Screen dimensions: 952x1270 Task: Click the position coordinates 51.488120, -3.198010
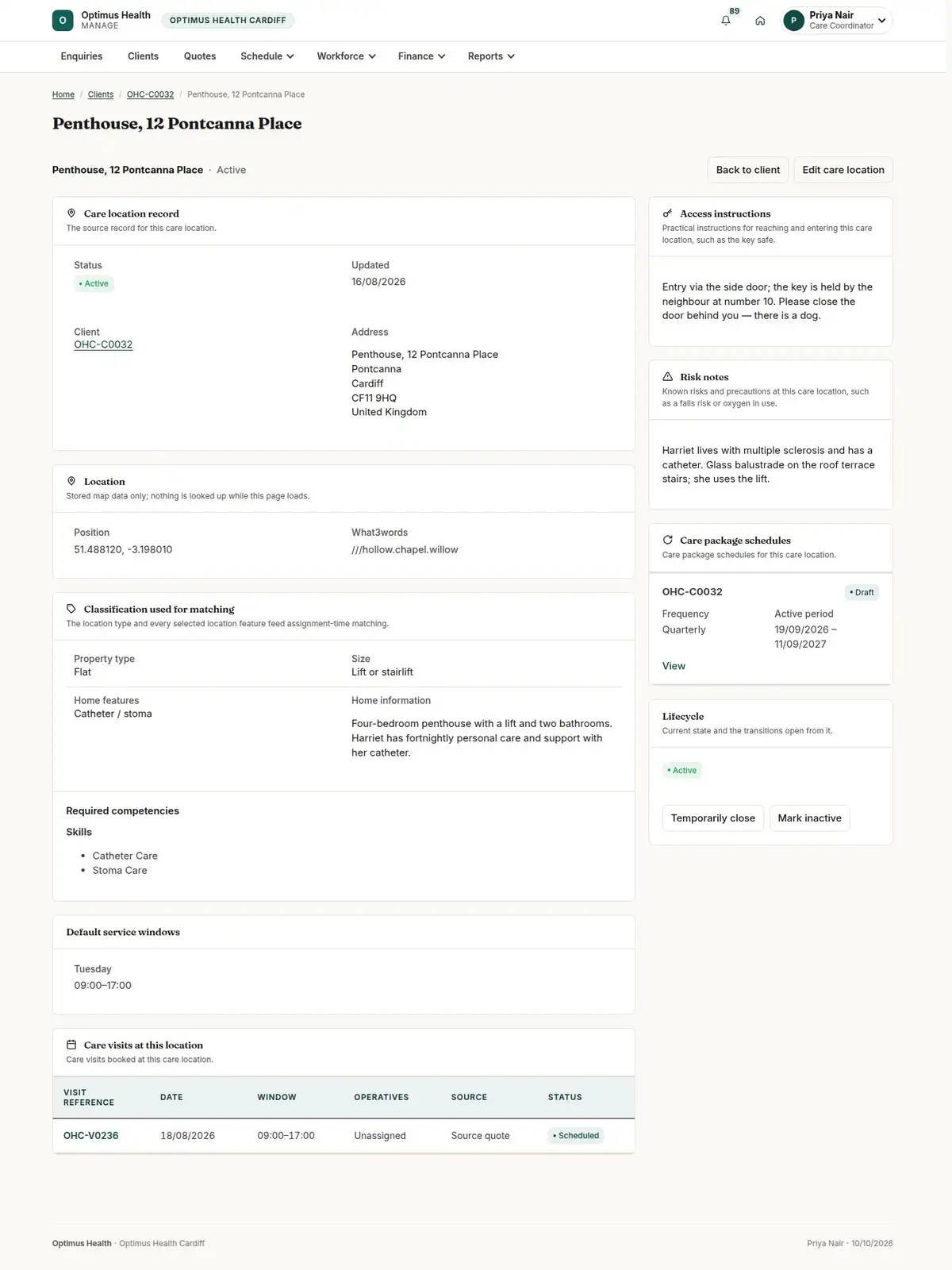coord(123,549)
